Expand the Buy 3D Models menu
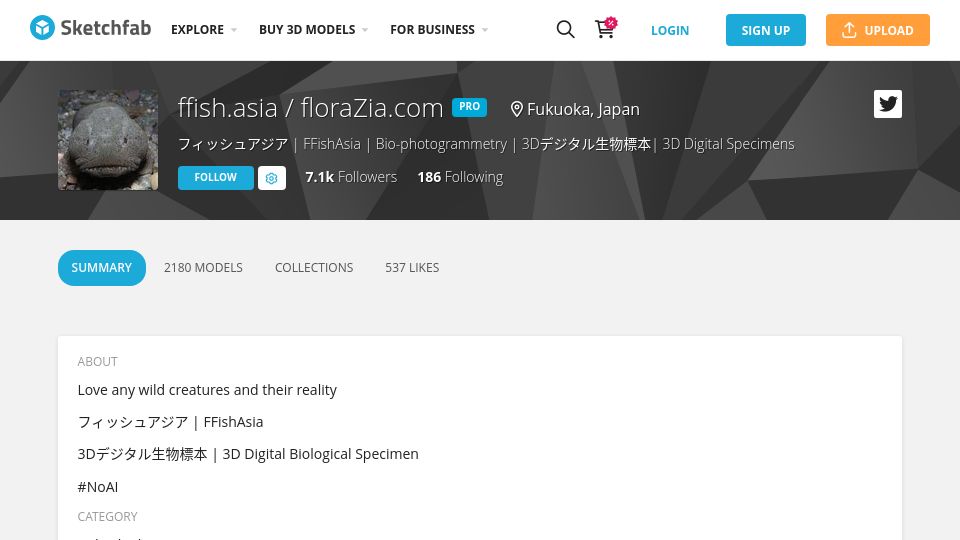This screenshot has height=540, width=960. point(313,29)
